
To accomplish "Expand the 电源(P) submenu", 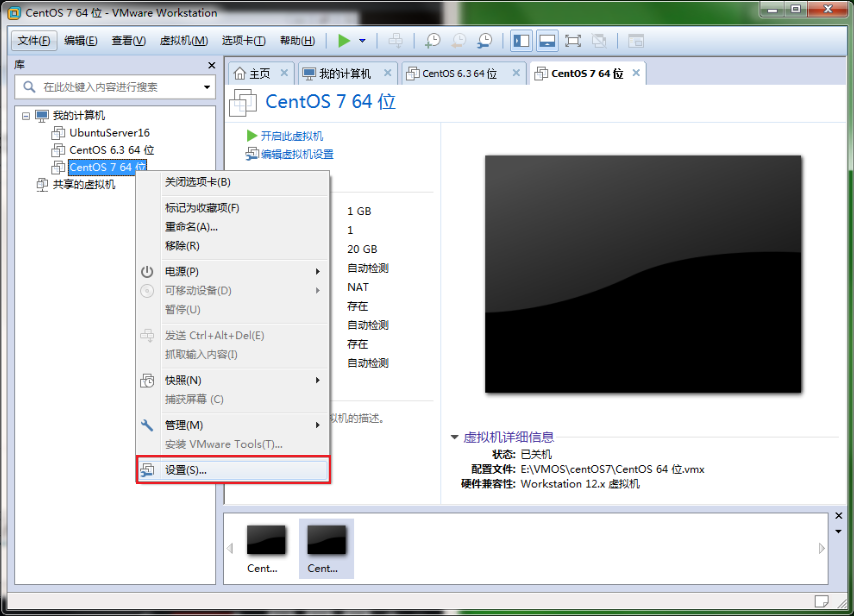I will 233,271.
